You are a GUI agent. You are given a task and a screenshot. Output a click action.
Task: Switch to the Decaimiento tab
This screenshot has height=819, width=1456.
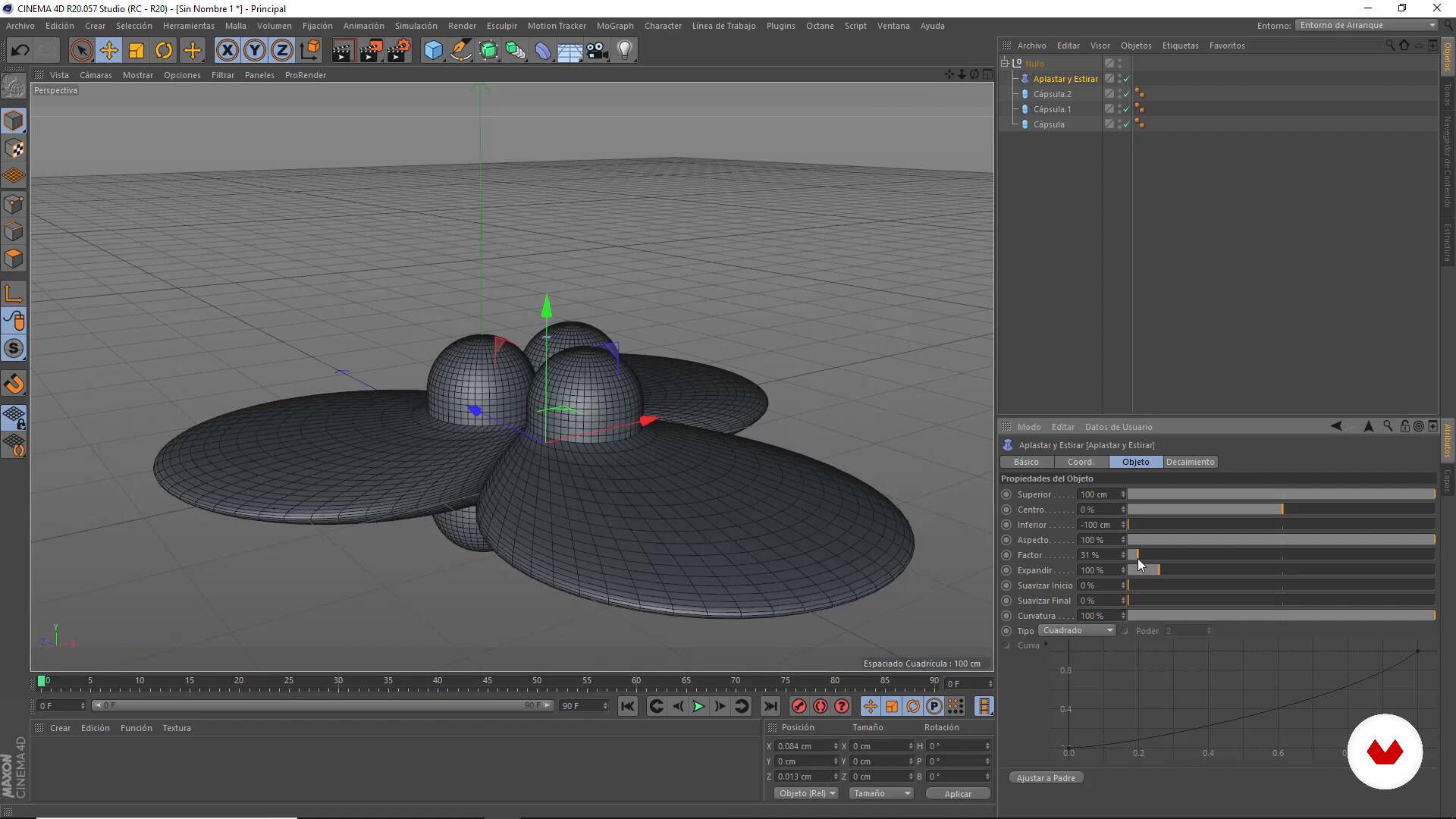tap(1190, 462)
